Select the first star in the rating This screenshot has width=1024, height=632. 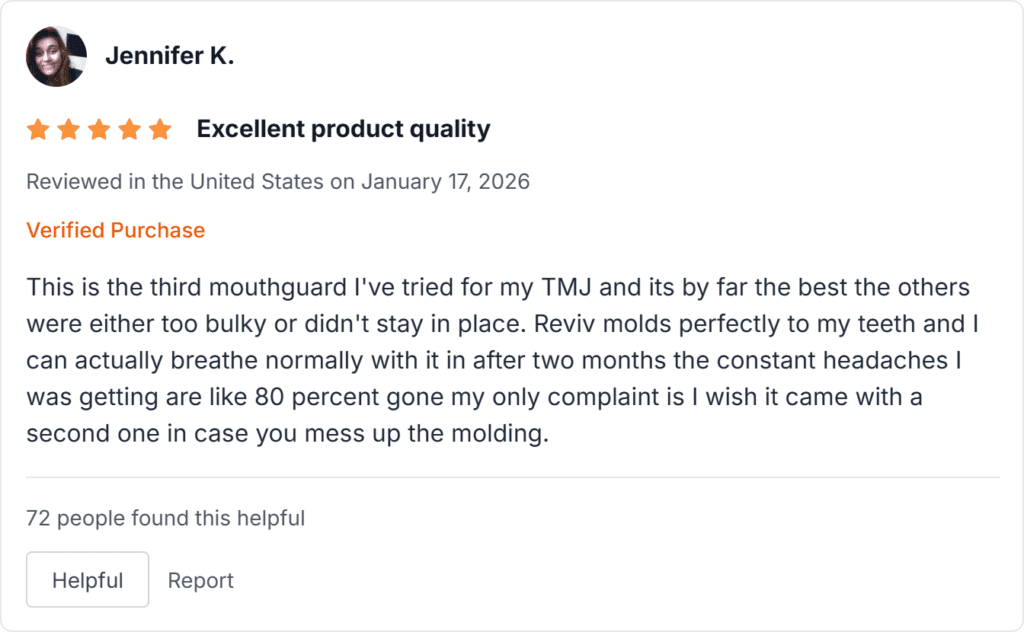37,128
